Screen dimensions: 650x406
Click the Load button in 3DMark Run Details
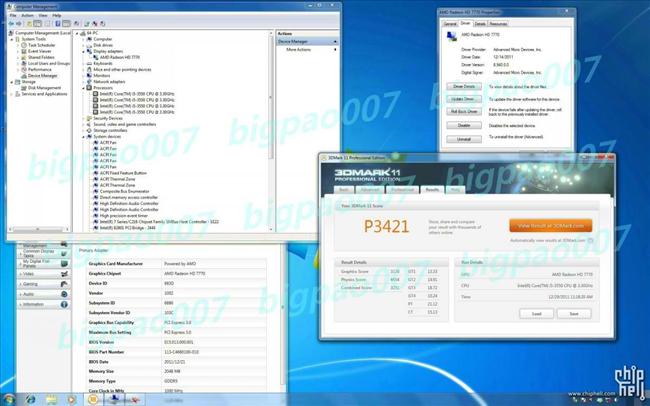[536, 314]
